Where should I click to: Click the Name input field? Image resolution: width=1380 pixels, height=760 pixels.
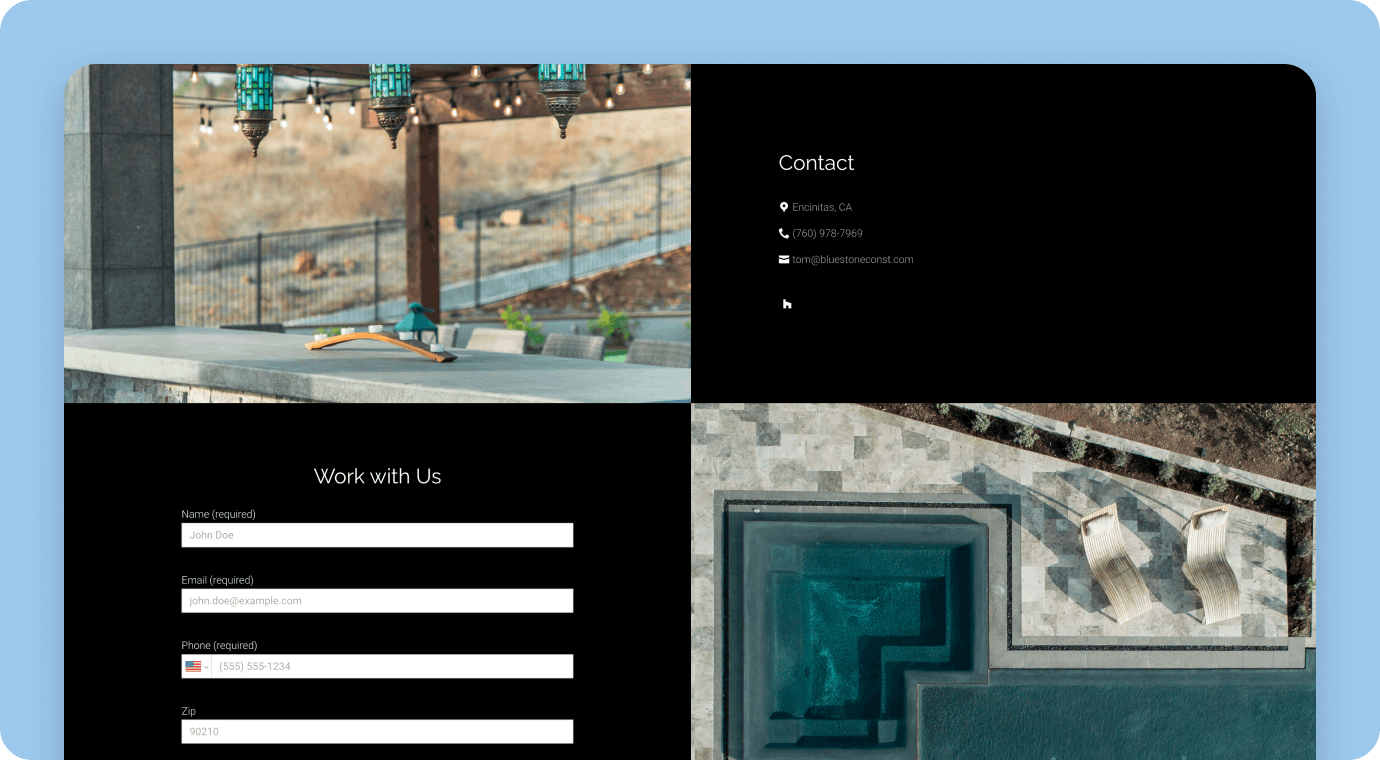pyautogui.click(x=377, y=535)
